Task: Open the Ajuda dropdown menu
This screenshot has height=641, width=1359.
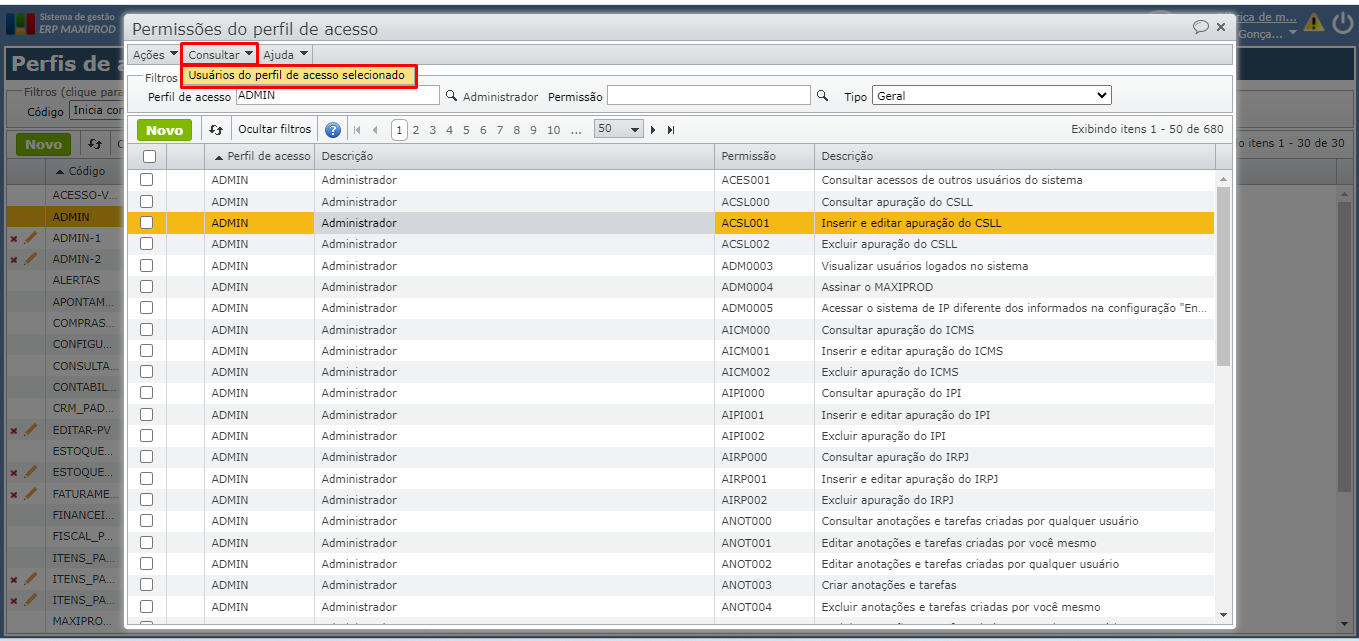Action: tap(286, 54)
